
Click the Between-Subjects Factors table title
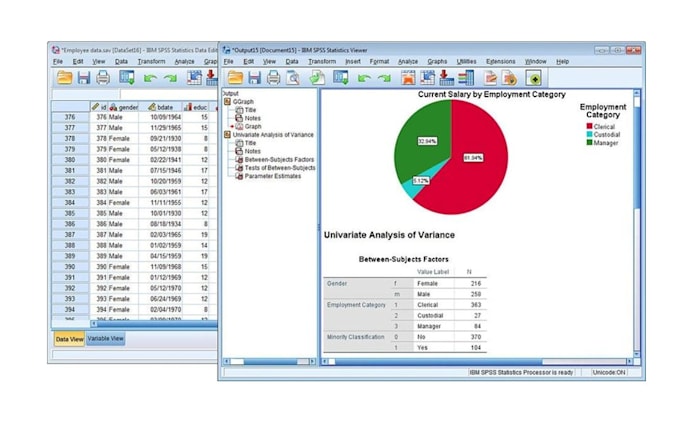tap(404, 259)
